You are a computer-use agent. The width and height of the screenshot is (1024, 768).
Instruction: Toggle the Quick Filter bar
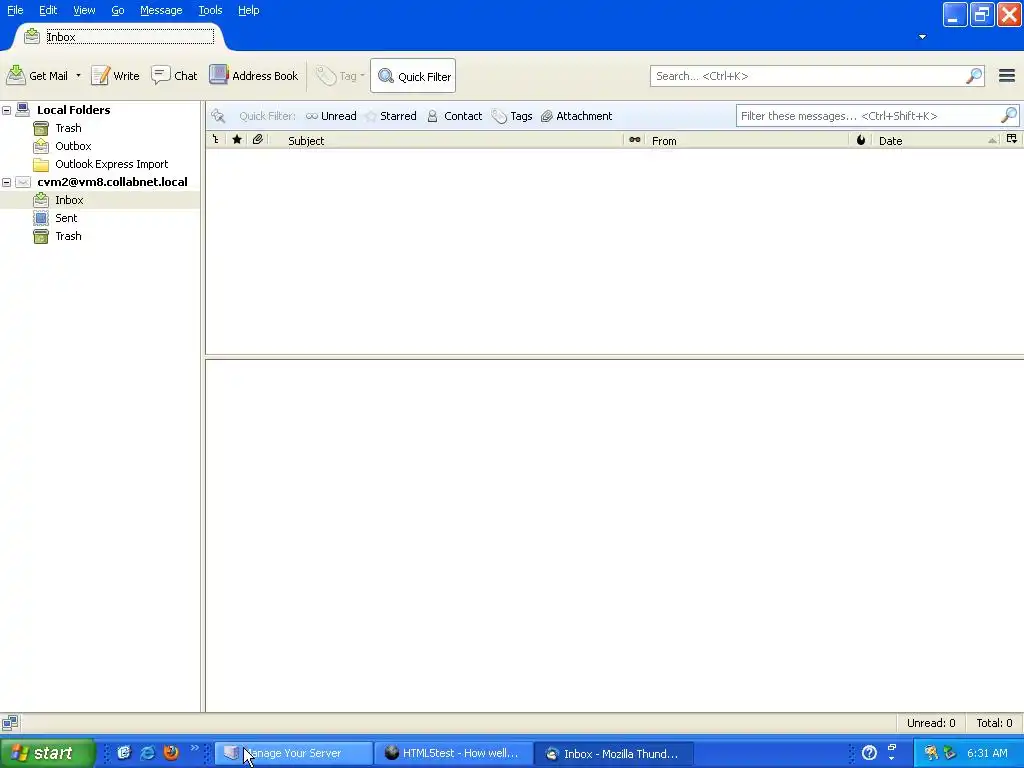(x=413, y=76)
